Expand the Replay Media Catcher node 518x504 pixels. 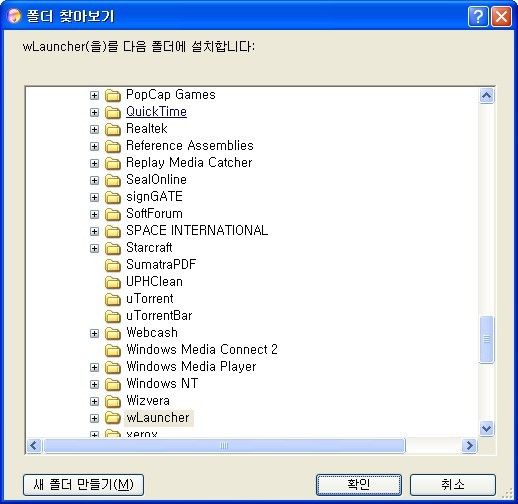(x=94, y=164)
